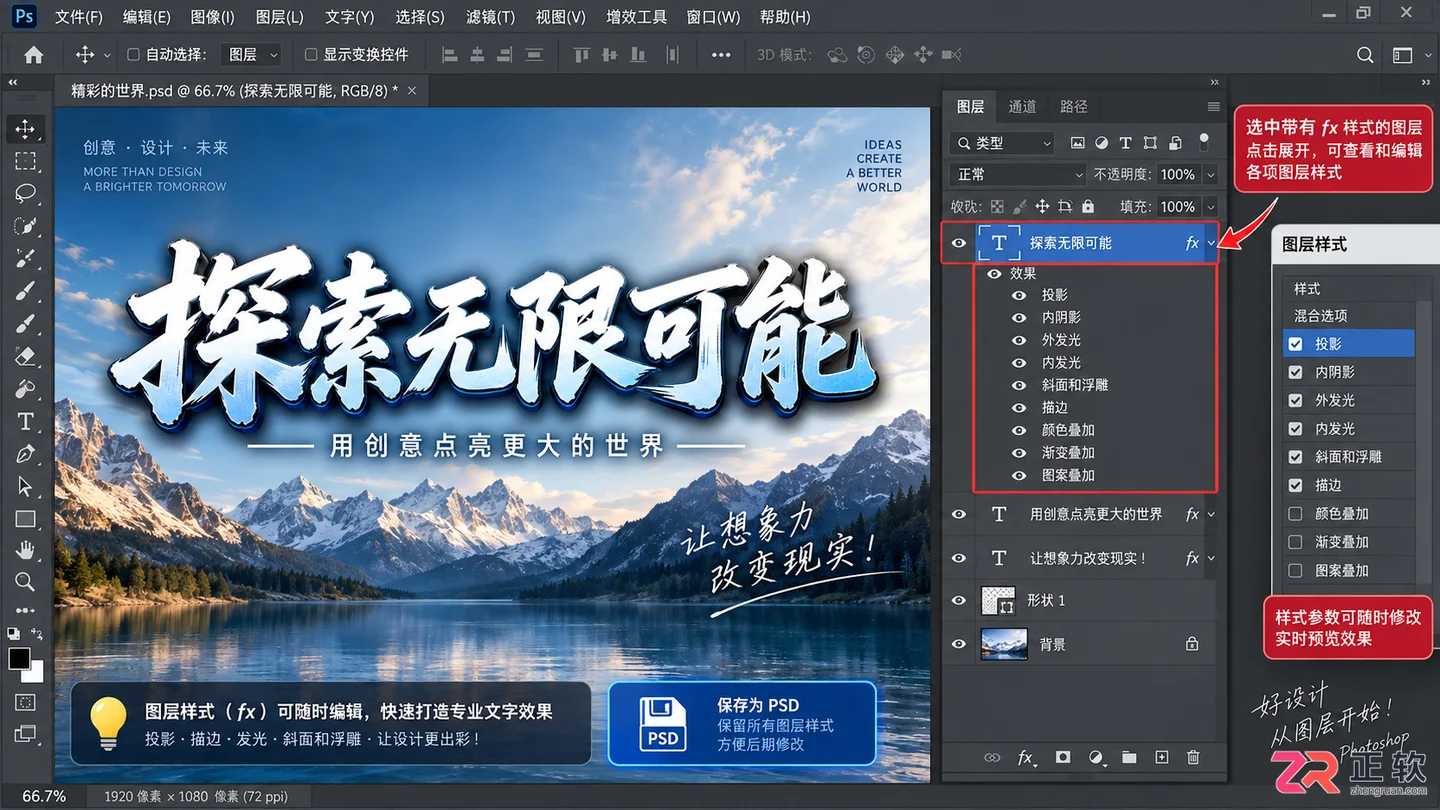Create a new layer with plus icon
This screenshot has height=810, width=1440.
coord(1162,758)
